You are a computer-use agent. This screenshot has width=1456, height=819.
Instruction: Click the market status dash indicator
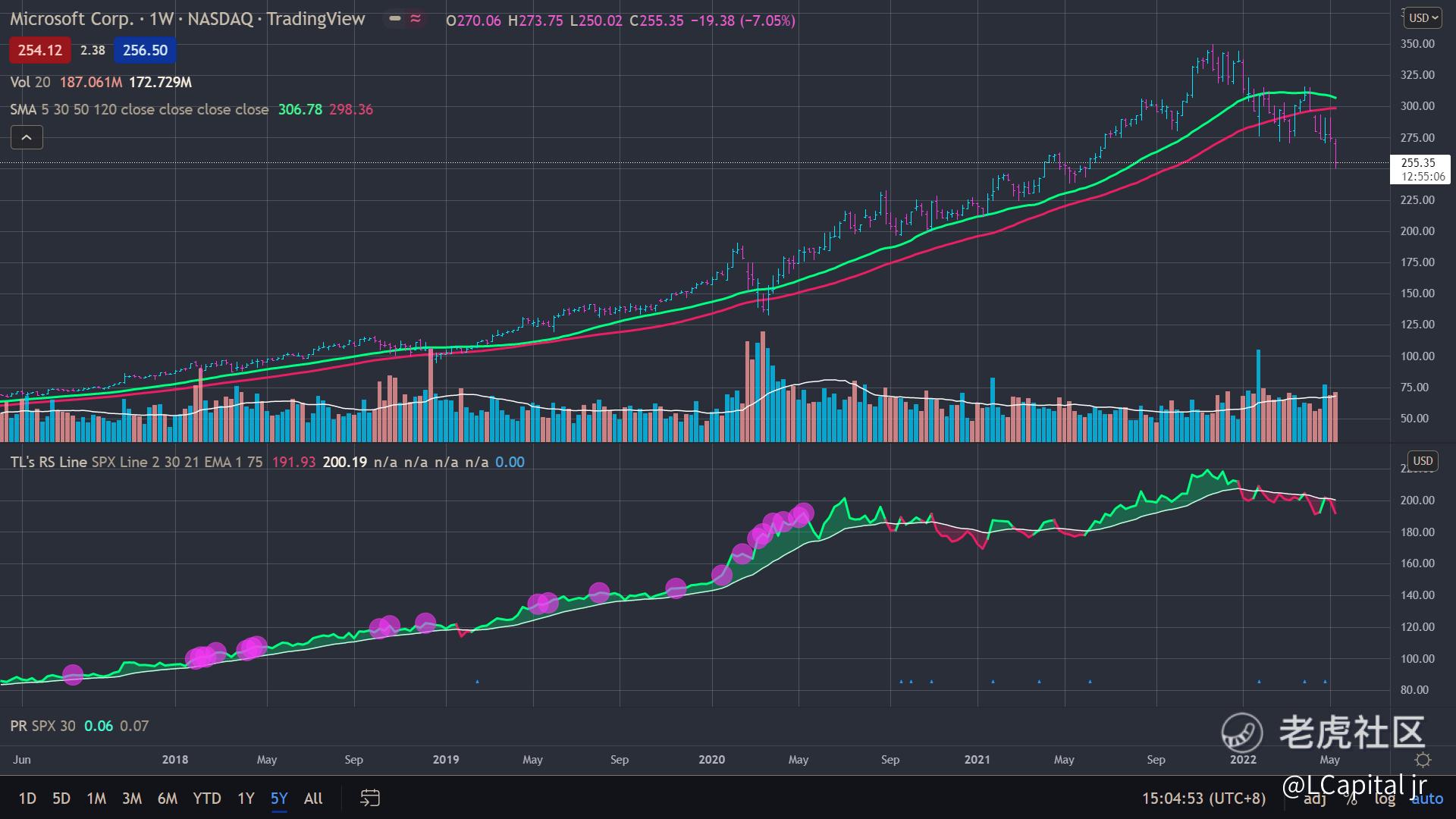pos(394,20)
